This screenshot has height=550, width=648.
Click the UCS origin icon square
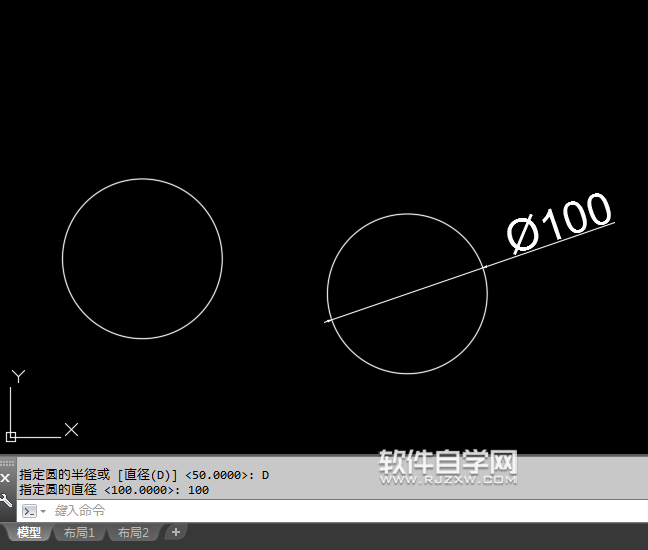pos(11,437)
